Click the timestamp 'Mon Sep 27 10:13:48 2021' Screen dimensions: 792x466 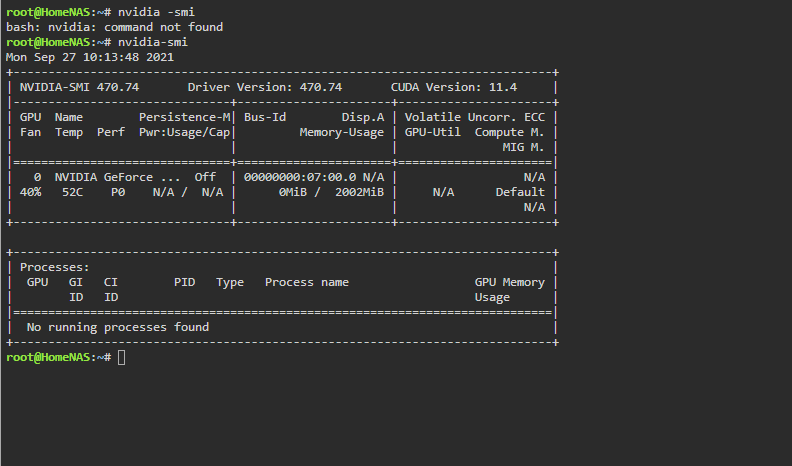(x=90, y=57)
